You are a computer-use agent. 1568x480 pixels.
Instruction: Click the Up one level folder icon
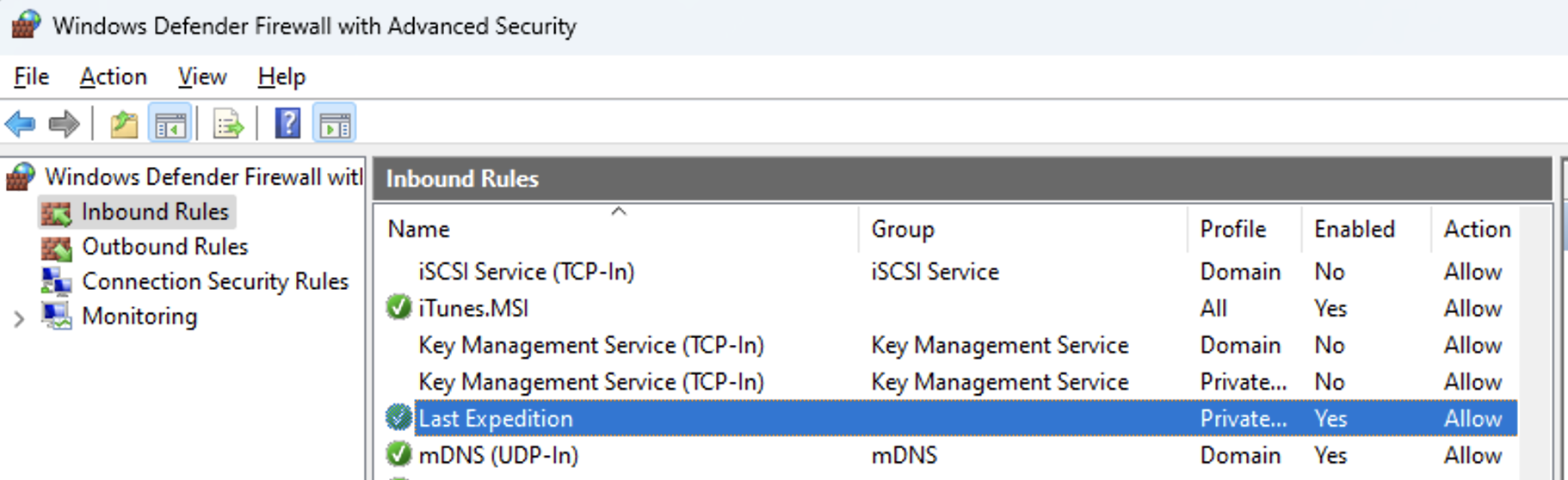click(x=124, y=125)
